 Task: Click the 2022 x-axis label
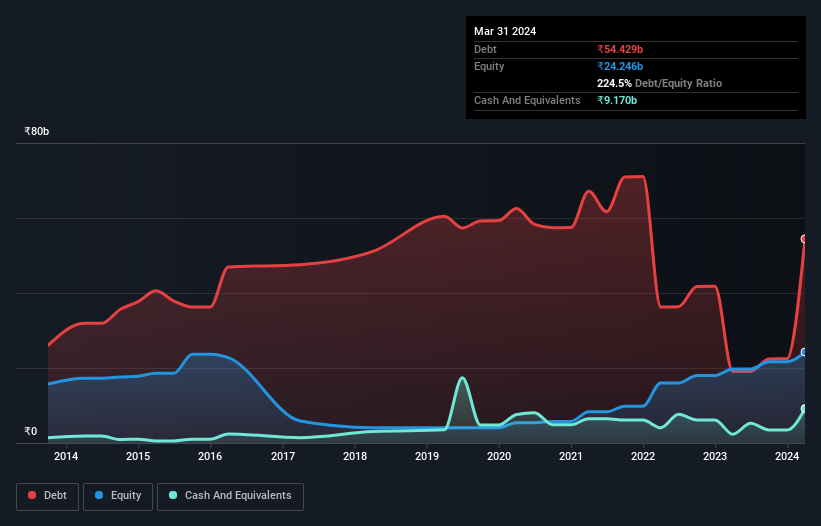pyautogui.click(x=643, y=456)
